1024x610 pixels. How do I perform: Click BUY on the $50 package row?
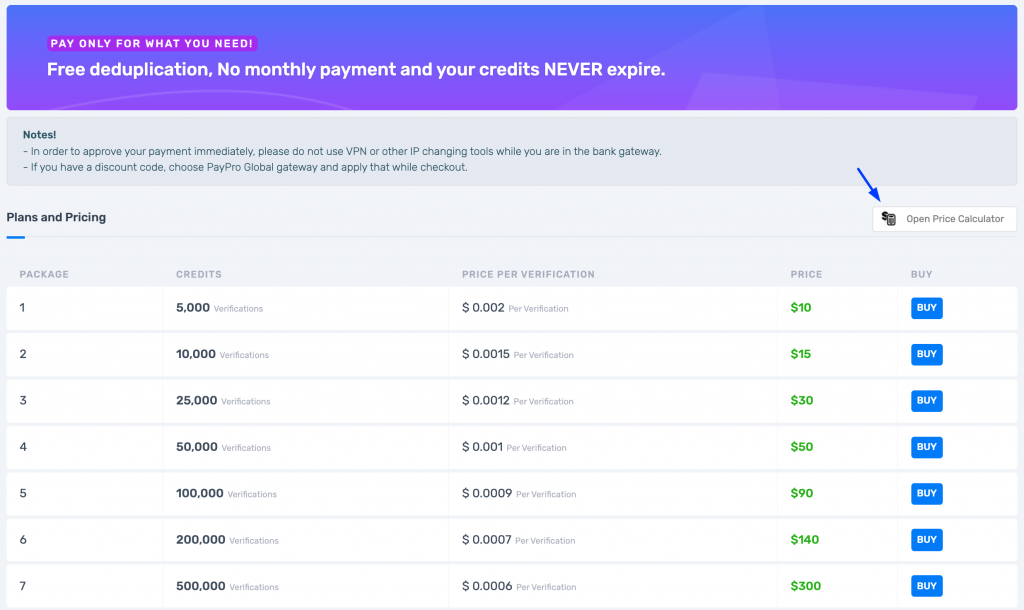(926, 447)
